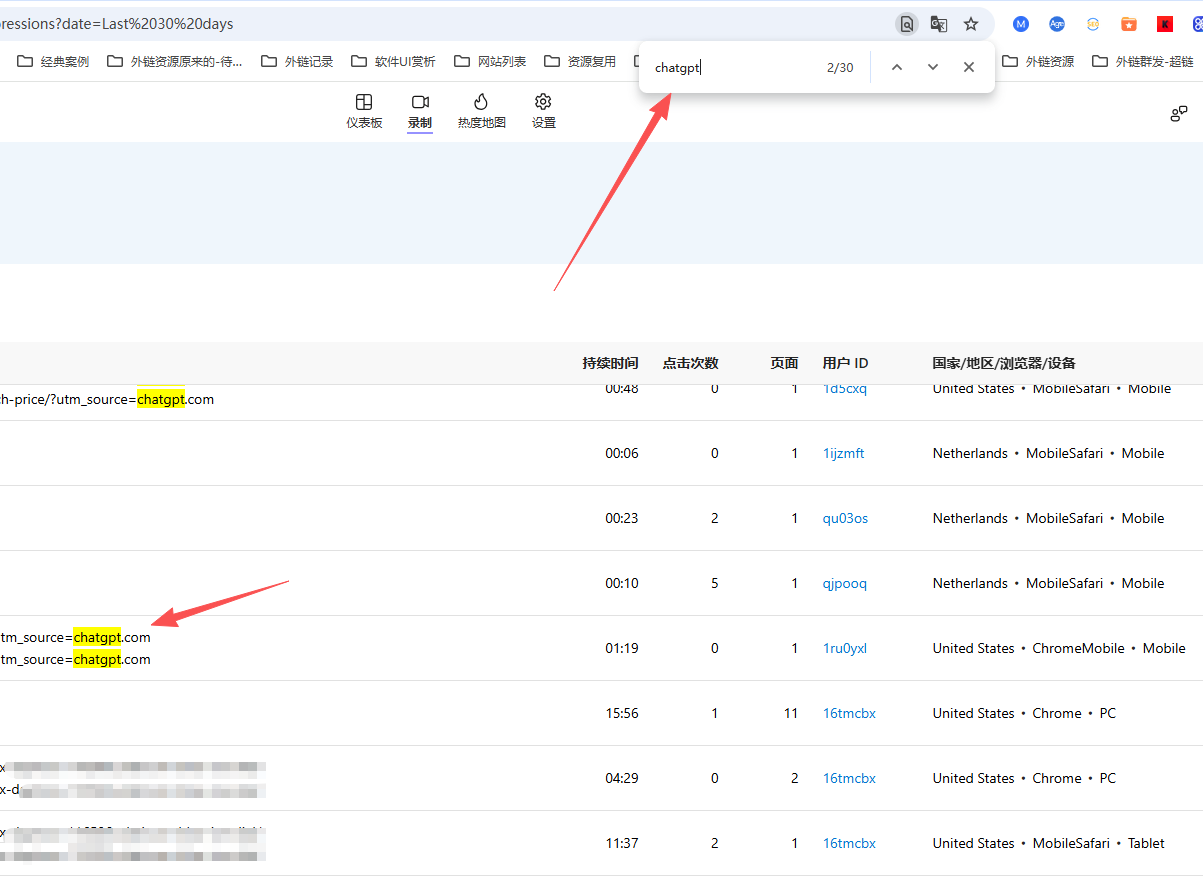Screen dimensions: 1203x881
Task: Click the red K extension icon
Action: [1165, 24]
